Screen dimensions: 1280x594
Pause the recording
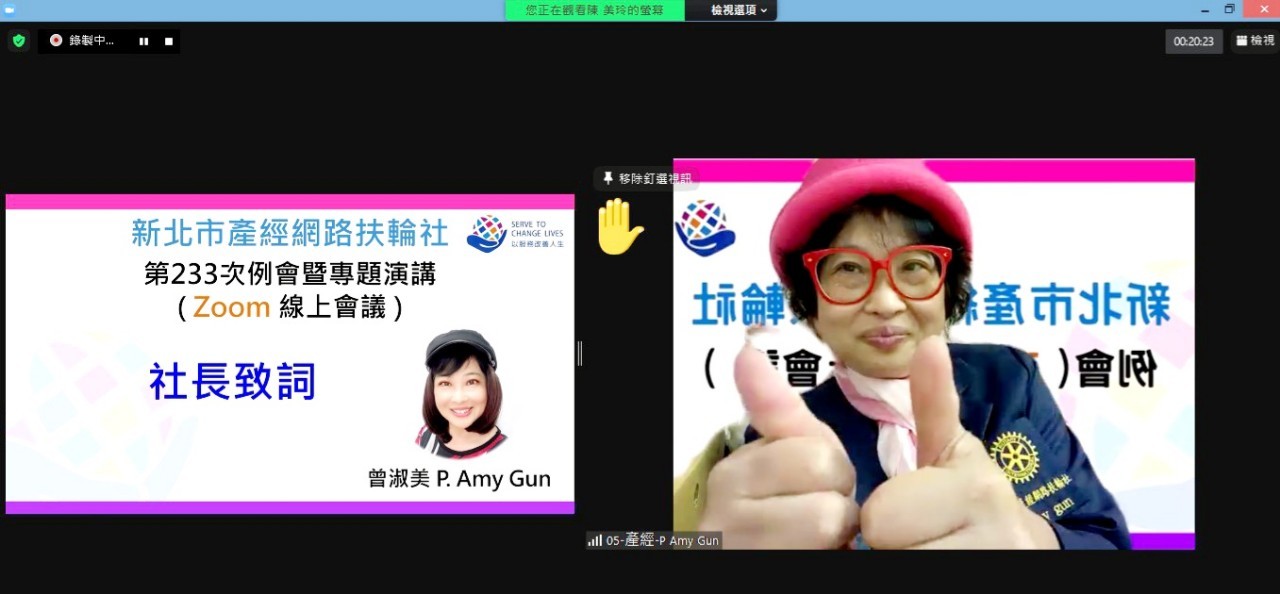click(144, 41)
